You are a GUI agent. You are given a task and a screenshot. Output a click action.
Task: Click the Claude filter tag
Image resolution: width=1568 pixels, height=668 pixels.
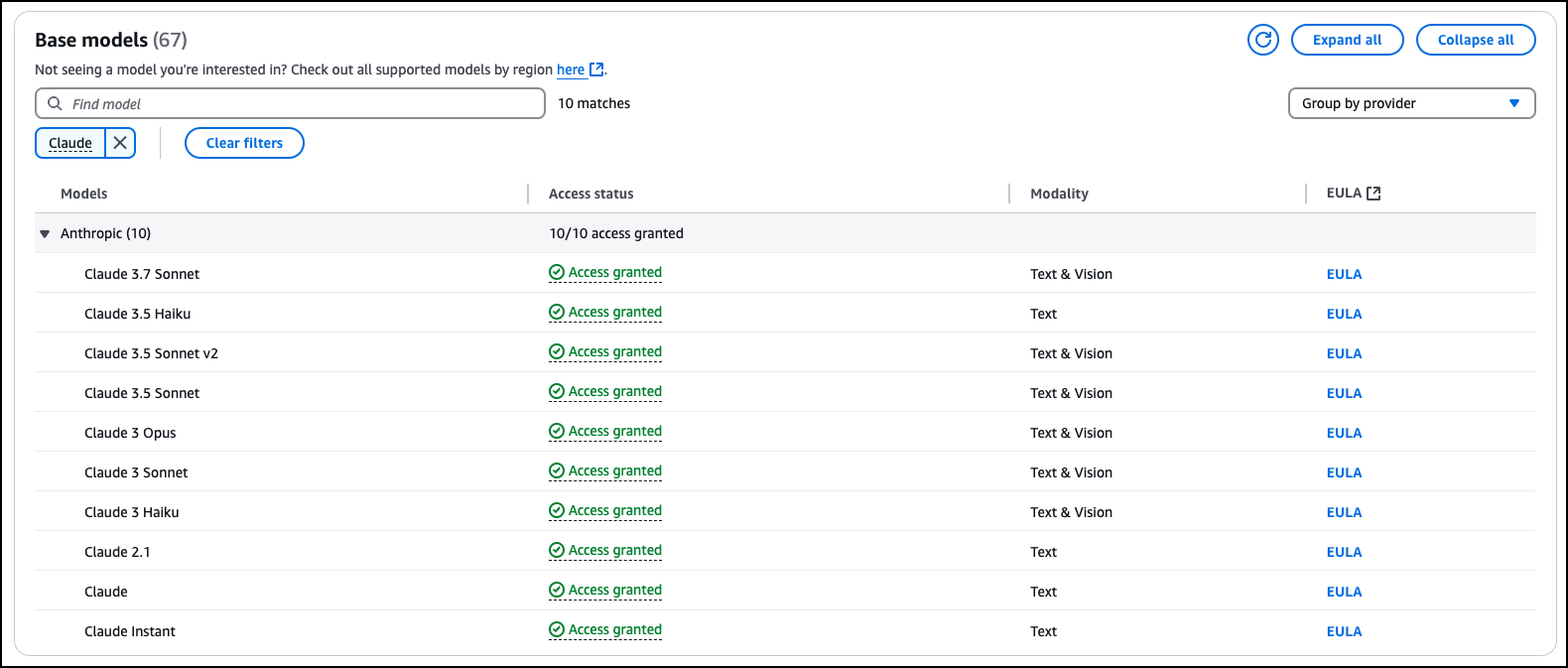(70, 143)
